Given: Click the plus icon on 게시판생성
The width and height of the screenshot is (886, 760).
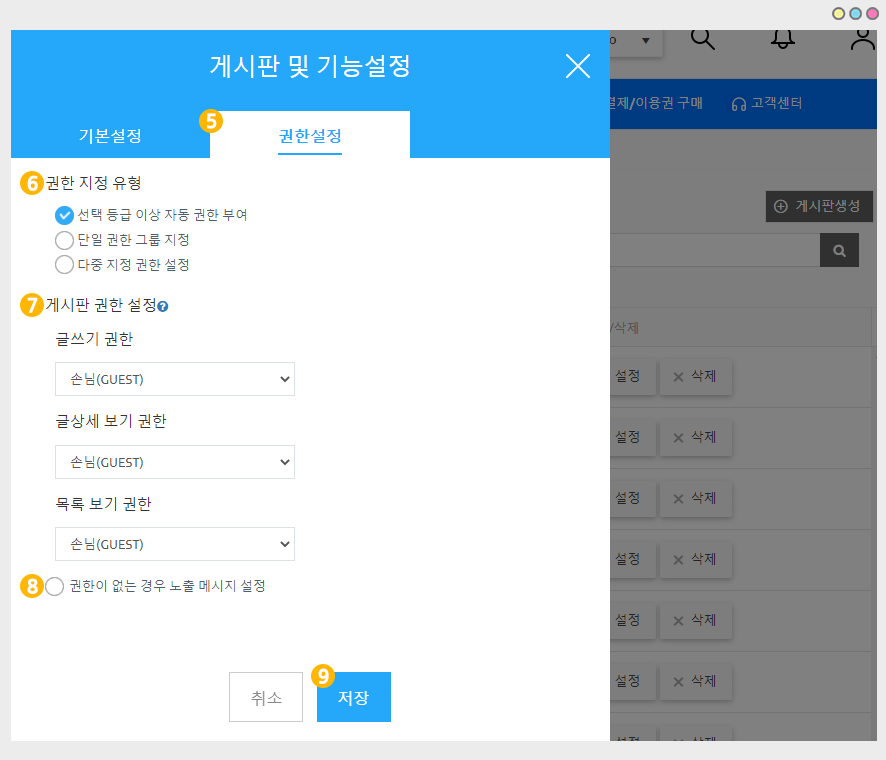Looking at the screenshot, I should 781,206.
